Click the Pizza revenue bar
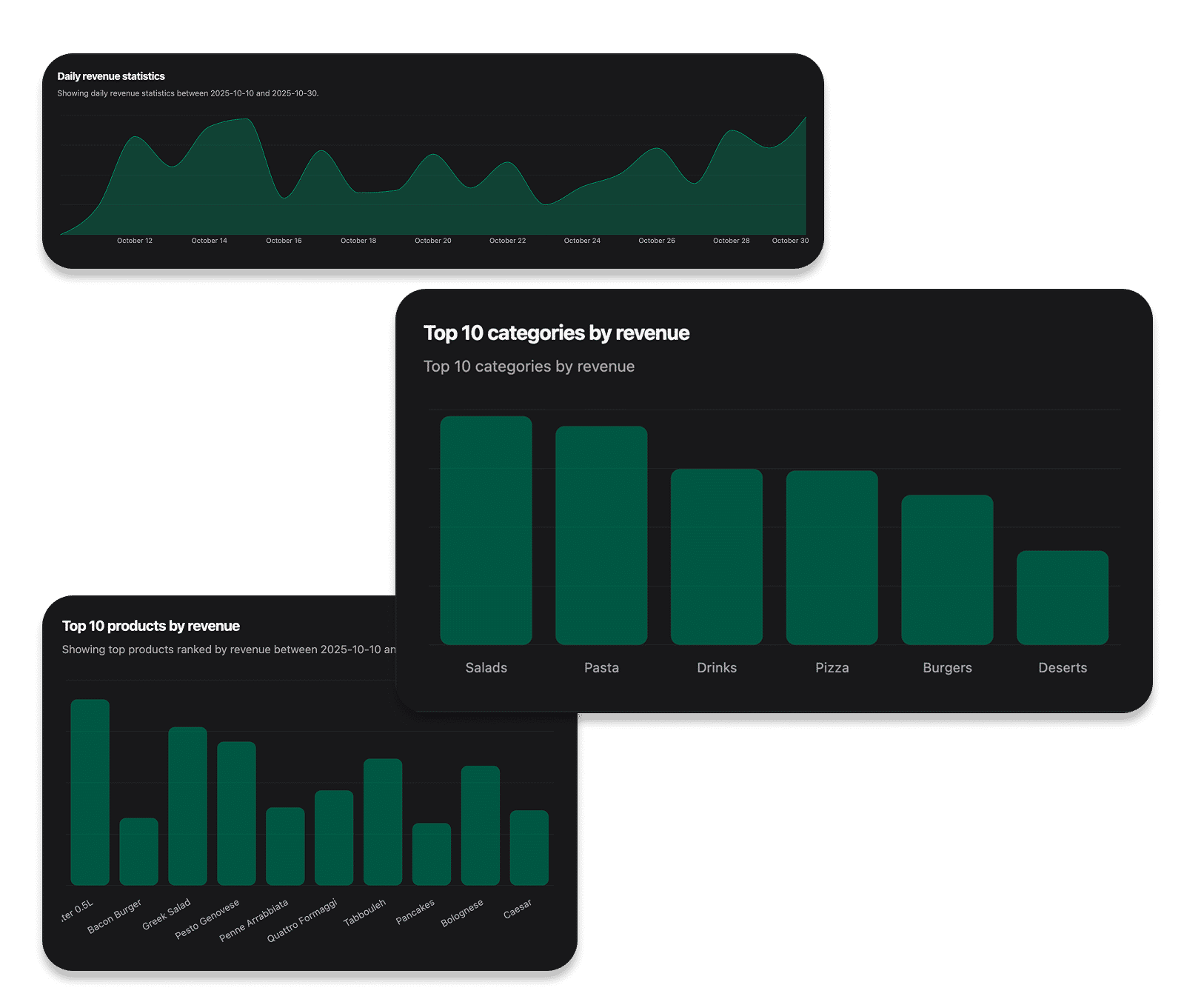This screenshot has width=1204, height=1002. tap(832, 555)
